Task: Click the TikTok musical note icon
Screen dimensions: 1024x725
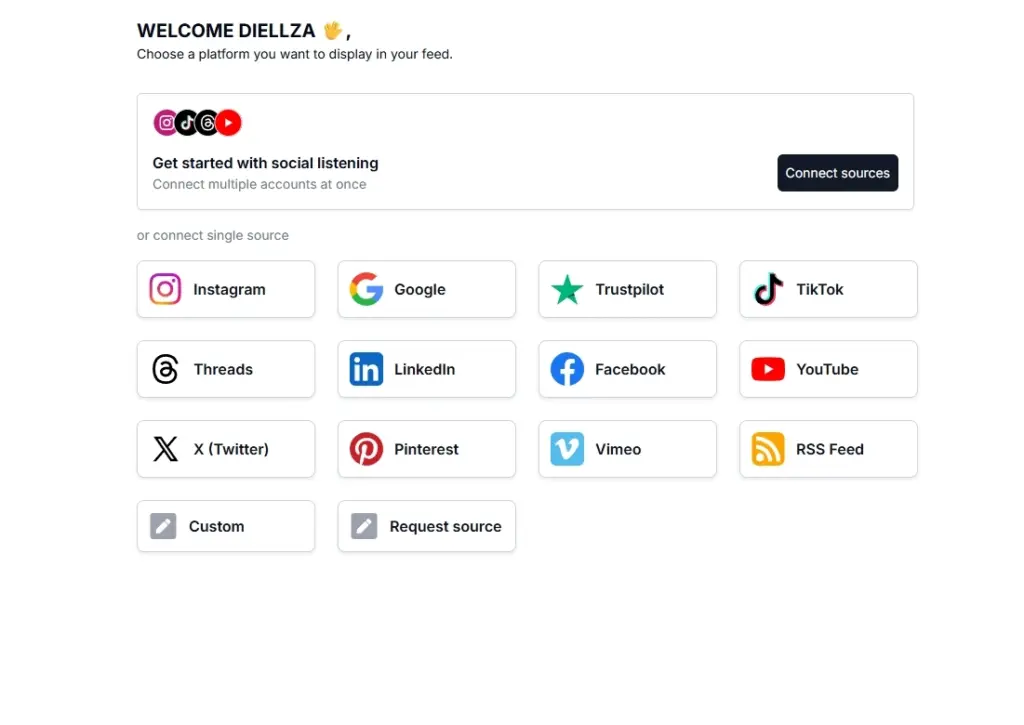Action: tap(767, 289)
